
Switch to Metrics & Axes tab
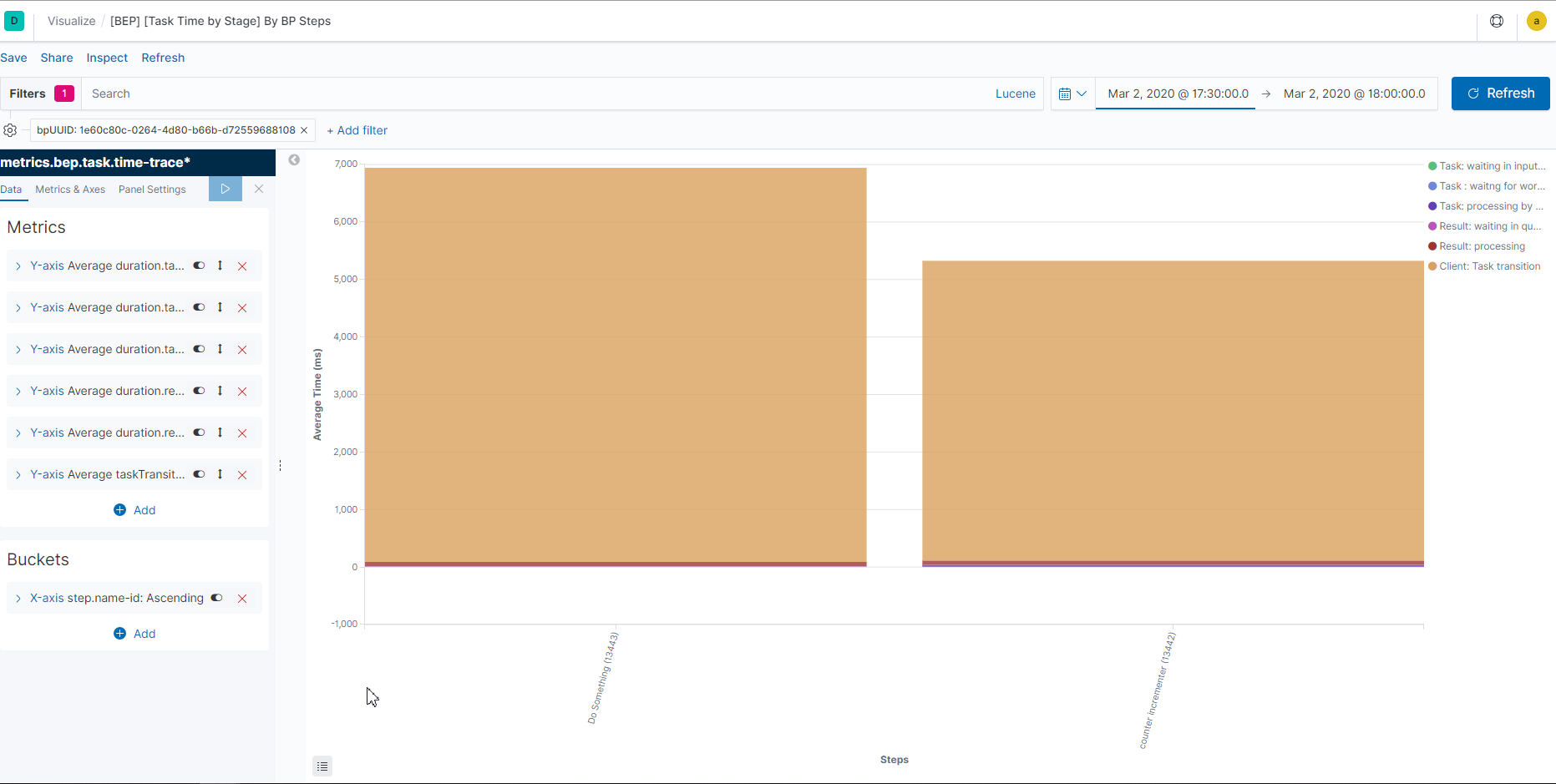70,190
